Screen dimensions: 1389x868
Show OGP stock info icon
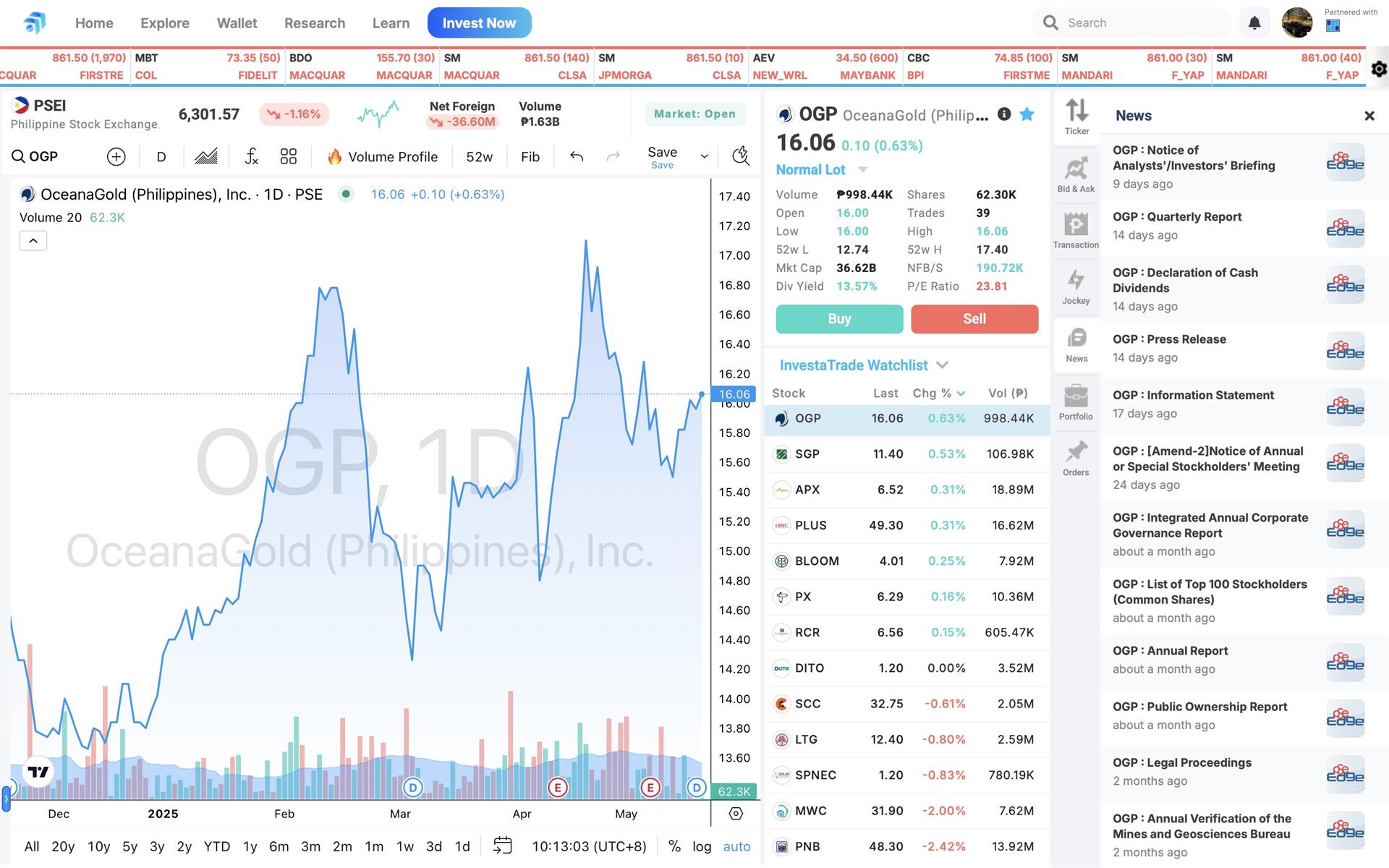[x=1004, y=114]
